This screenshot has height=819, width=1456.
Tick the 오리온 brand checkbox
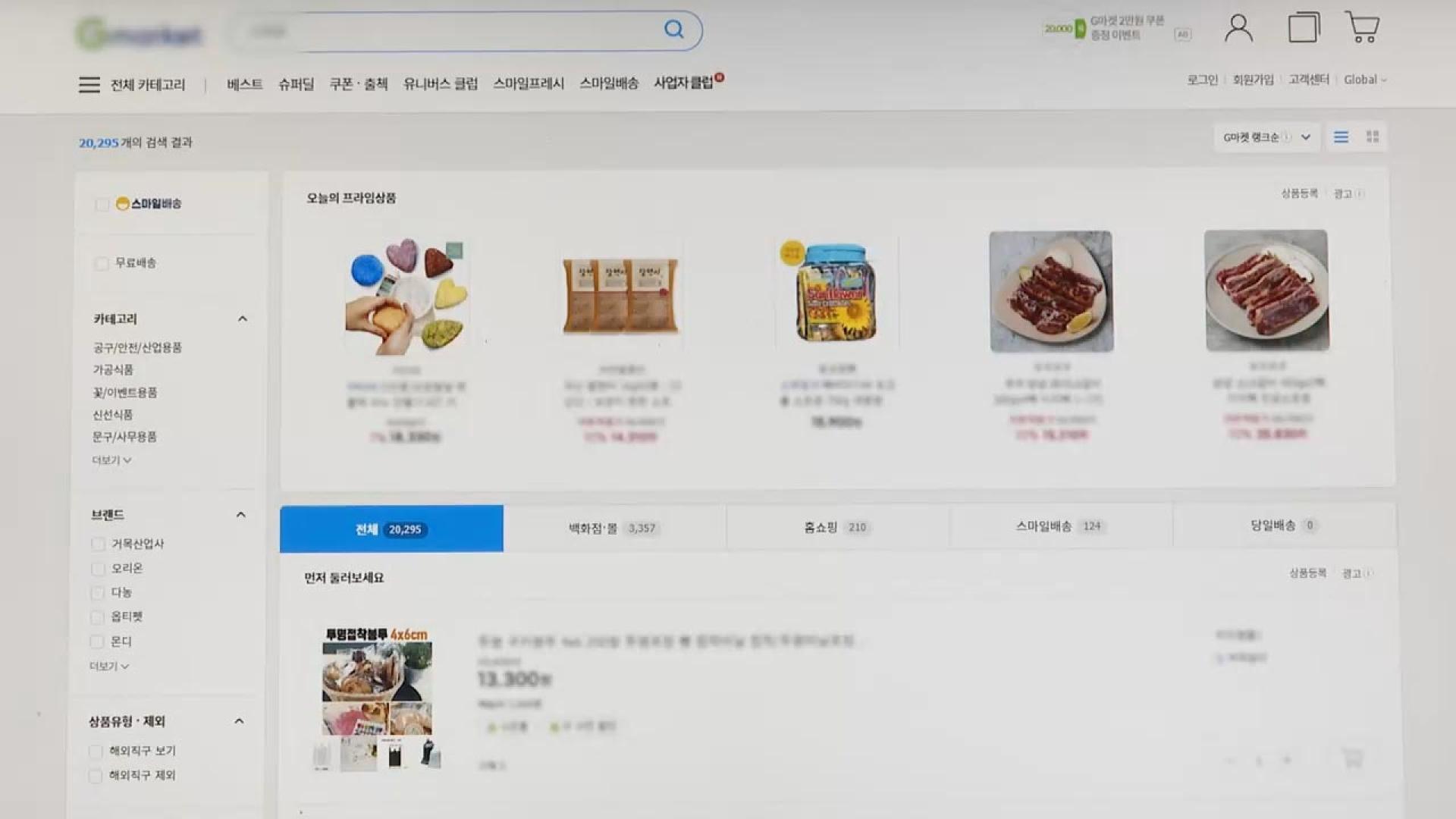(98, 569)
